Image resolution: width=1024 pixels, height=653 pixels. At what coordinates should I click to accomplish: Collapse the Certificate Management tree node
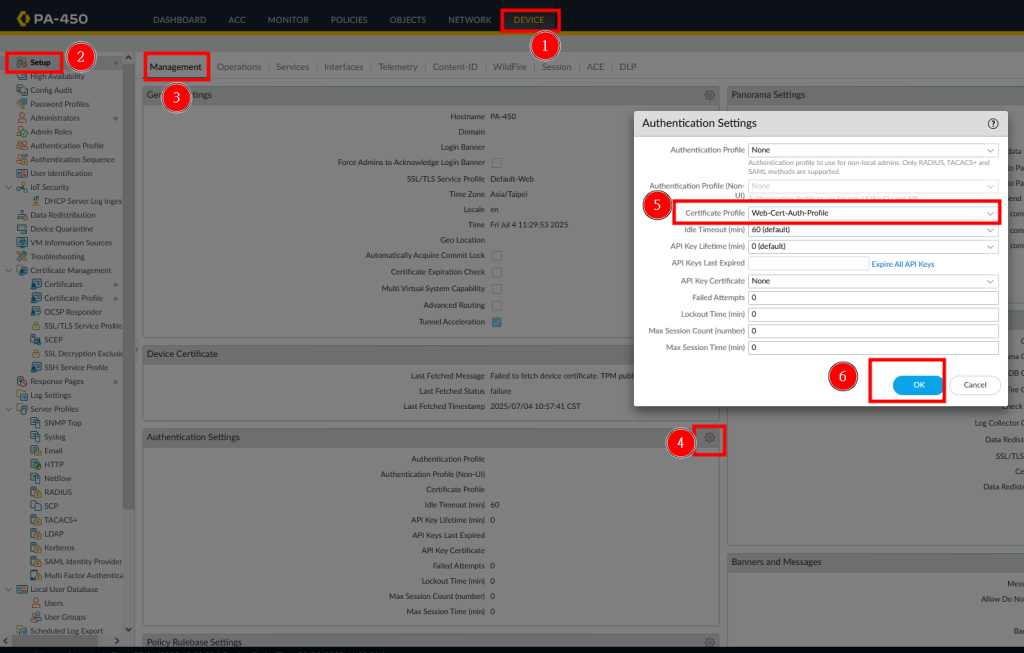[8, 270]
